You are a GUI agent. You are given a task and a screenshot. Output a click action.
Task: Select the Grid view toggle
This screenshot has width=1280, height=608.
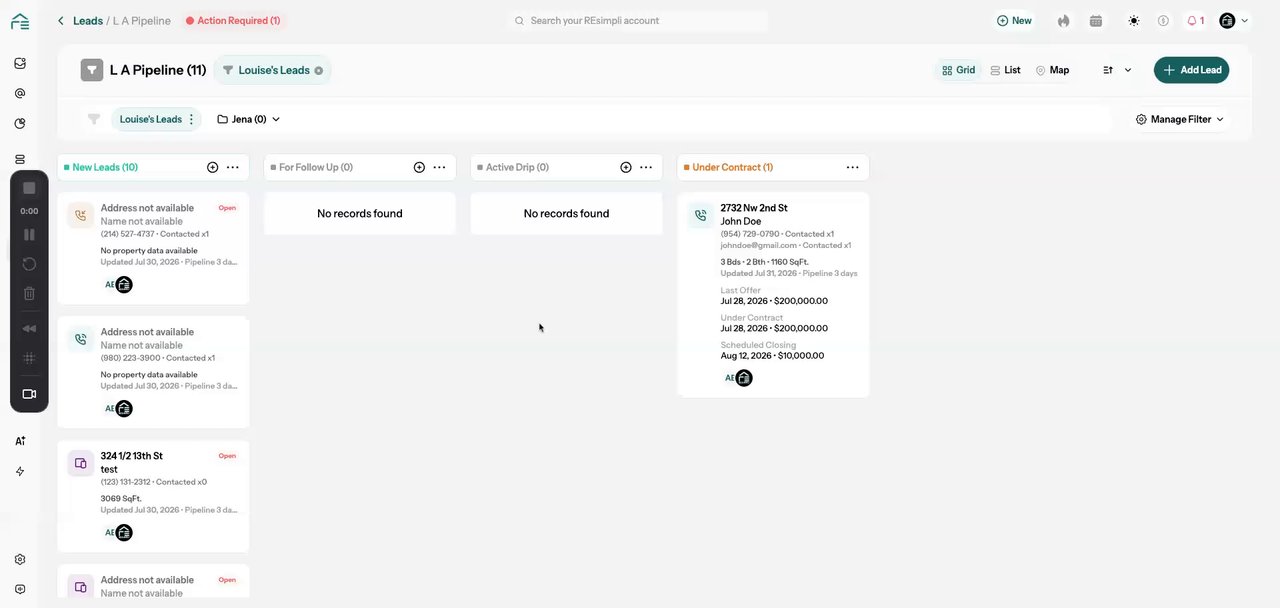pos(958,70)
